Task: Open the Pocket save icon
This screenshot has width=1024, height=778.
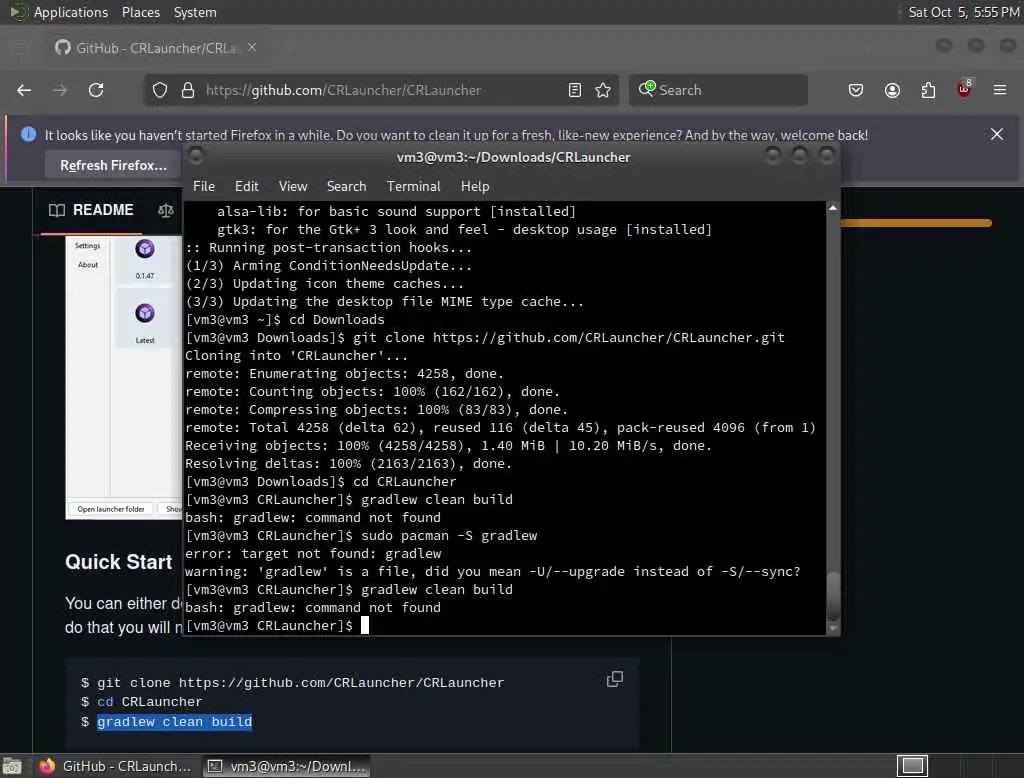Action: tap(856, 90)
